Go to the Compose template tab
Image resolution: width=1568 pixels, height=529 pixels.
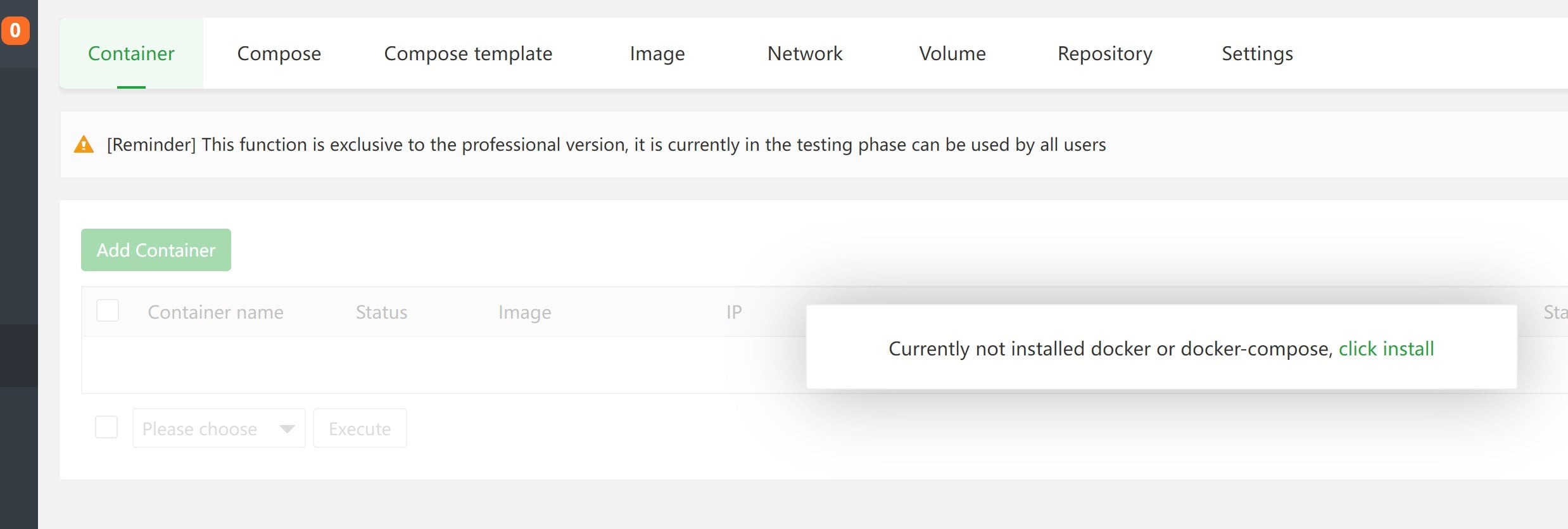pyautogui.click(x=468, y=54)
